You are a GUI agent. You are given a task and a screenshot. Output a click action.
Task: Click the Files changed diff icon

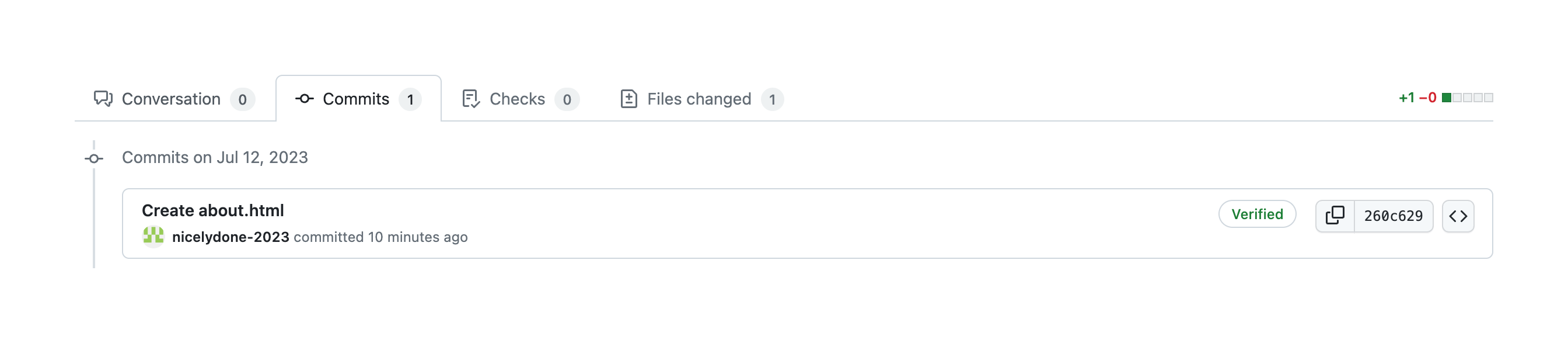coord(628,99)
